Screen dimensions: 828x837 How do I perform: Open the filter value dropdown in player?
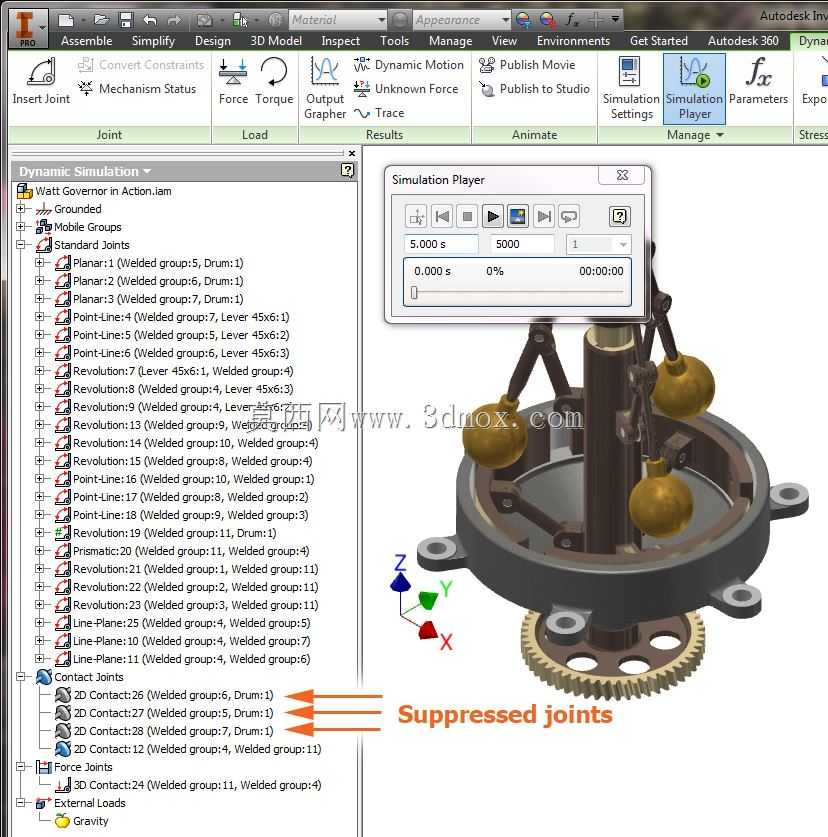click(622, 244)
